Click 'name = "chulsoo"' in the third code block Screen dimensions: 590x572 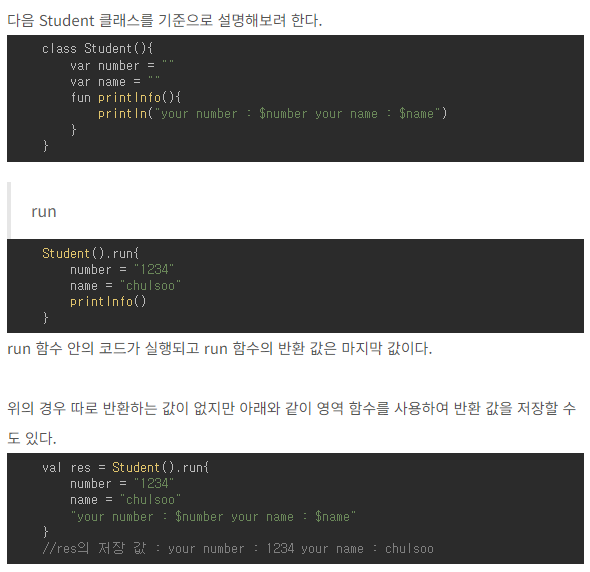(x=125, y=499)
